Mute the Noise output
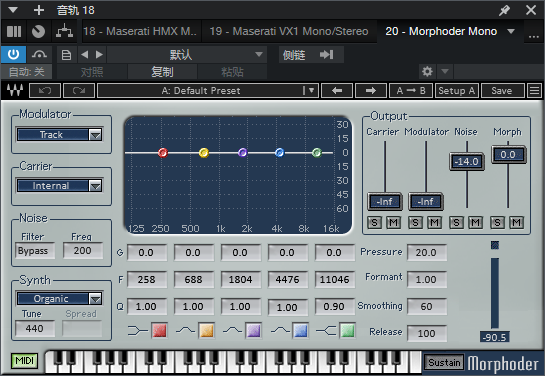 click(475, 222)
